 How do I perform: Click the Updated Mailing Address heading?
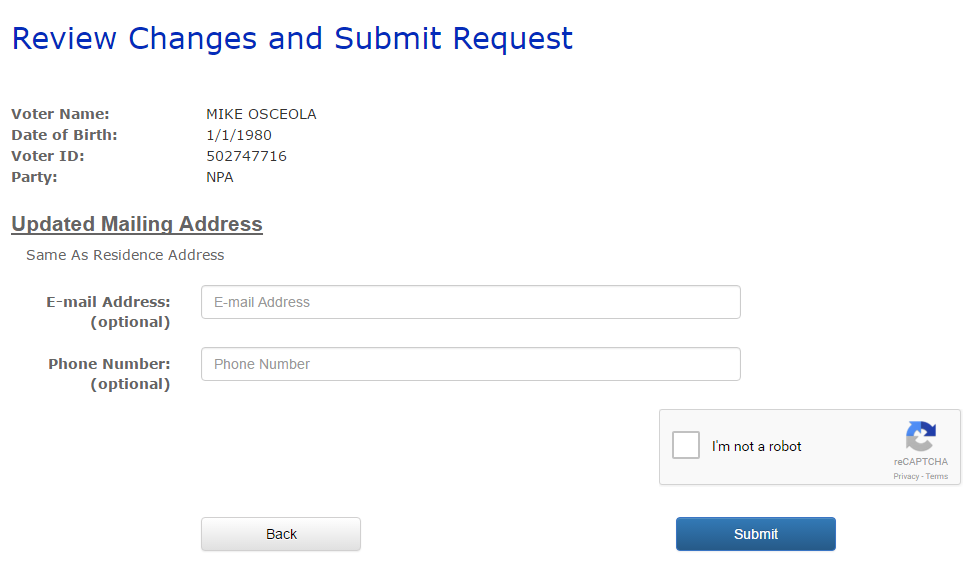click(x=137, y=224)
